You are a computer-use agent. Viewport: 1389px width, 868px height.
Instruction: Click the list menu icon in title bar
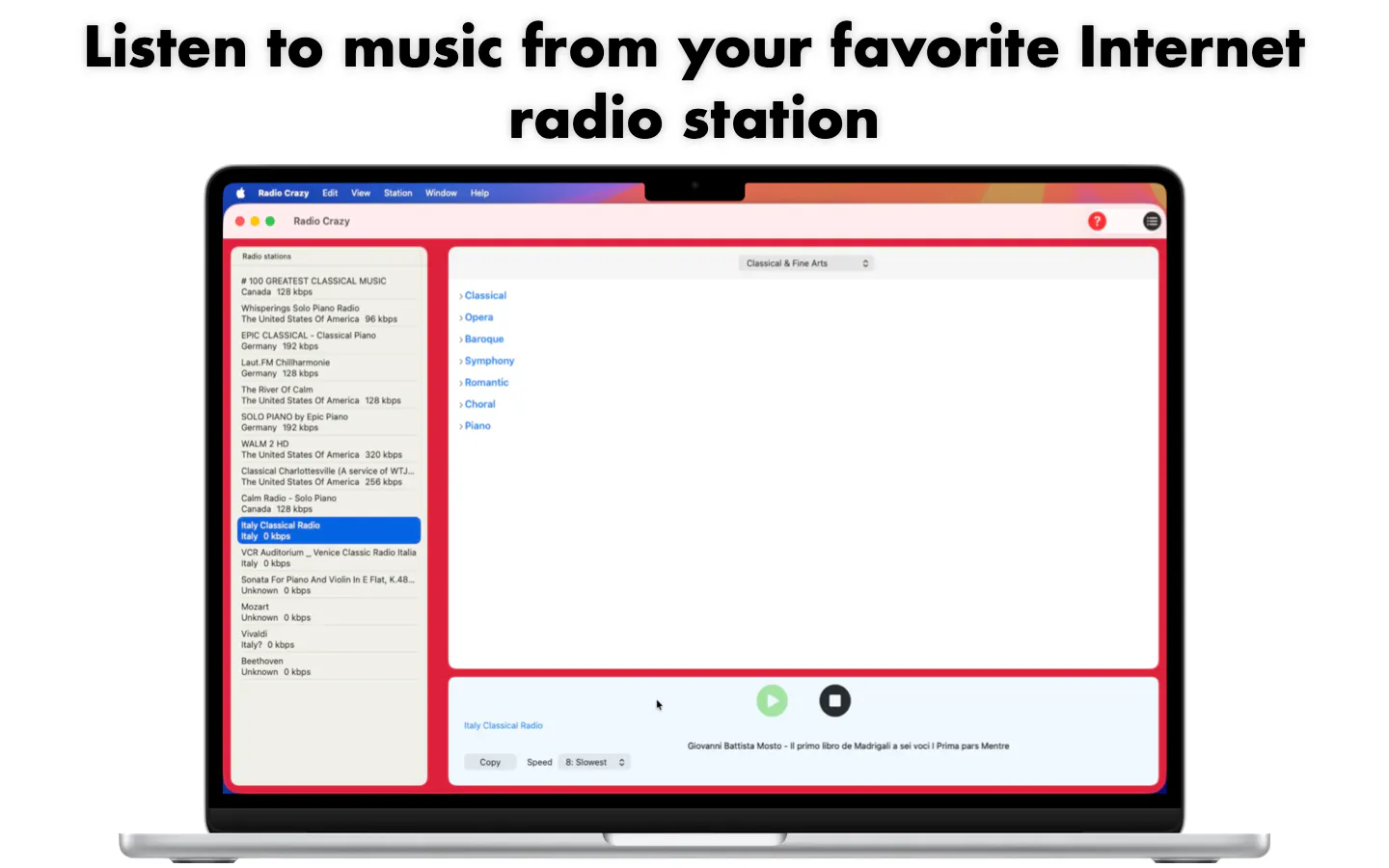click(1152, 221)
